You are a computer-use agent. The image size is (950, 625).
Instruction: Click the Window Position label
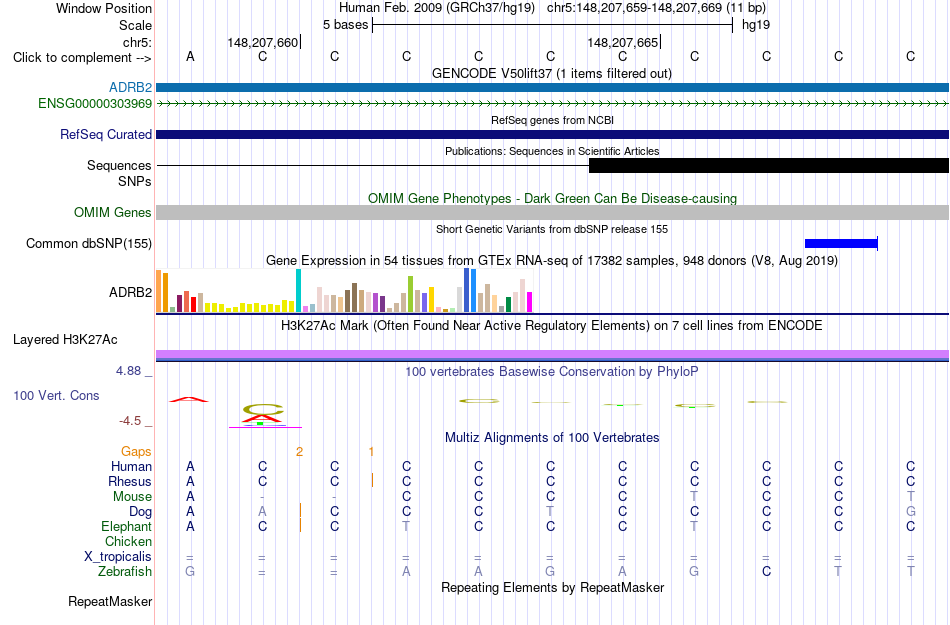pyautogui.click(x=104, y=8)
